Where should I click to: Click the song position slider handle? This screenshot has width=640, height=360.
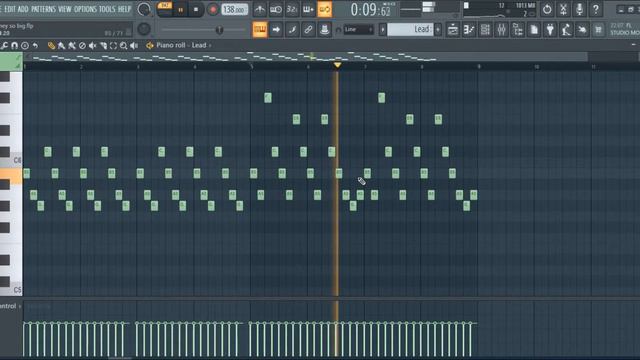point(219,29)
